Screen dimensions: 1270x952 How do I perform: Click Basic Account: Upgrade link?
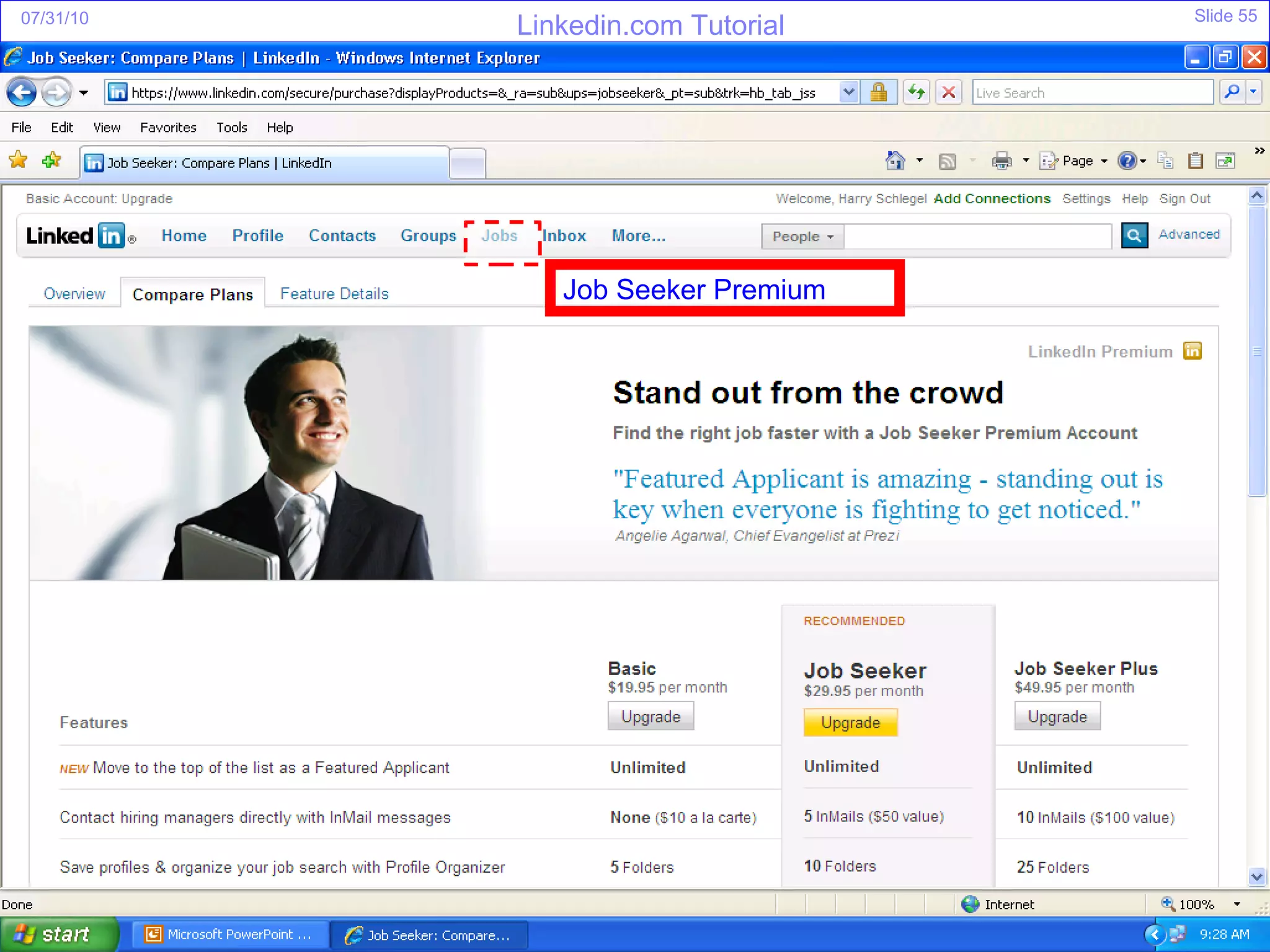coord(99,198)
